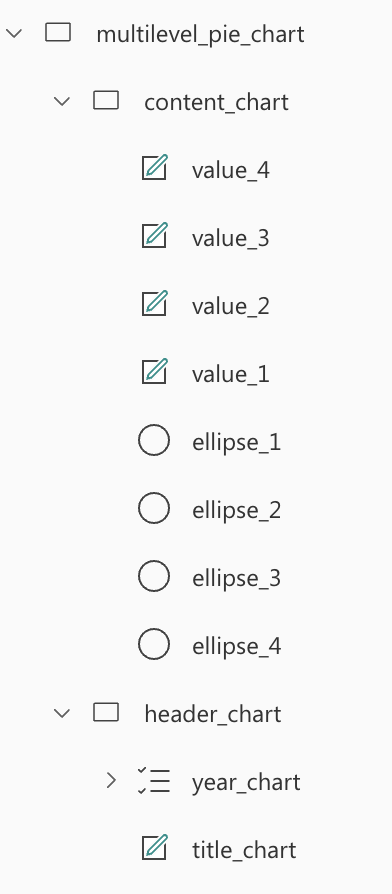Click the pencil icon next to title_chart
The width and height of the screenshot is (392, 894).
click(154, 847)
